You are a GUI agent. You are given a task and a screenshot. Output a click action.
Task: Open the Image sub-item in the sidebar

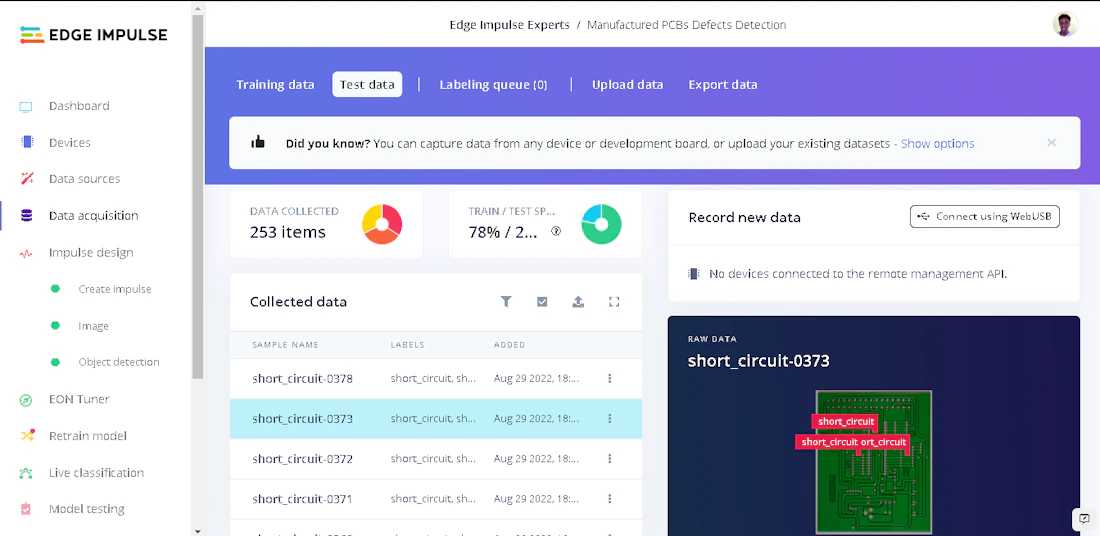(93, 326)
